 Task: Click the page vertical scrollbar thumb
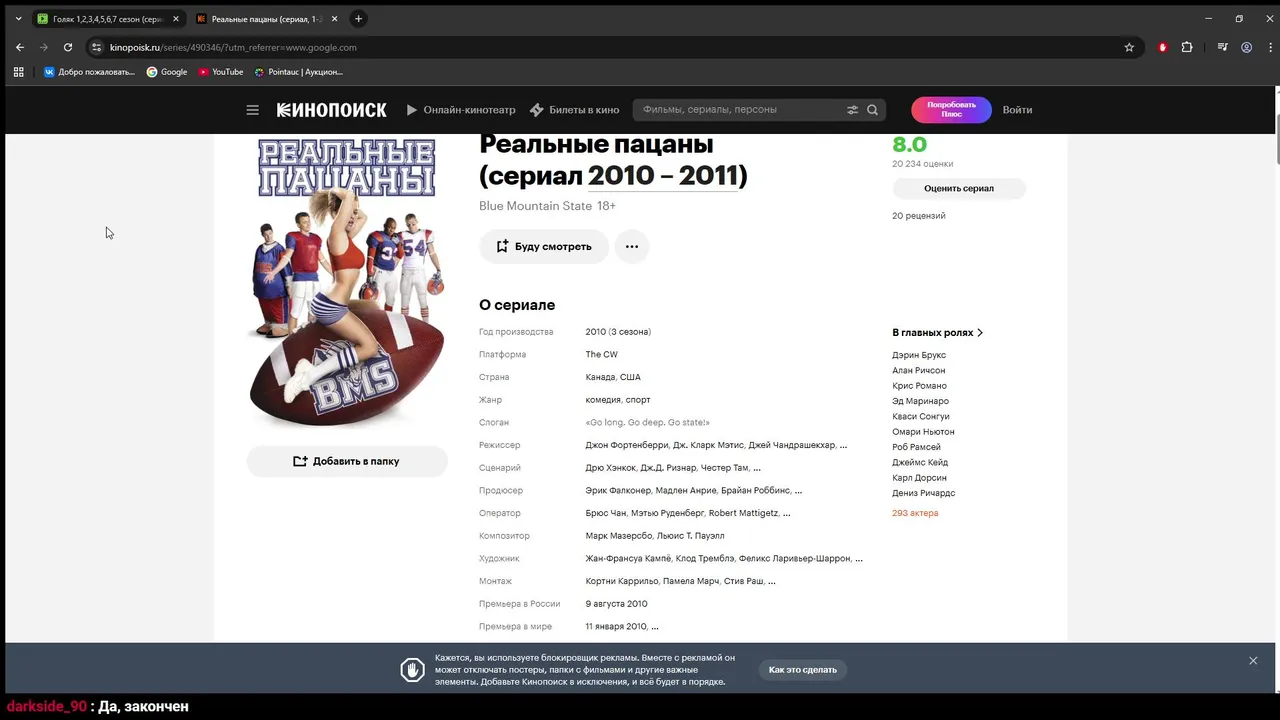pyautogui.click(x=1276, y=138)
